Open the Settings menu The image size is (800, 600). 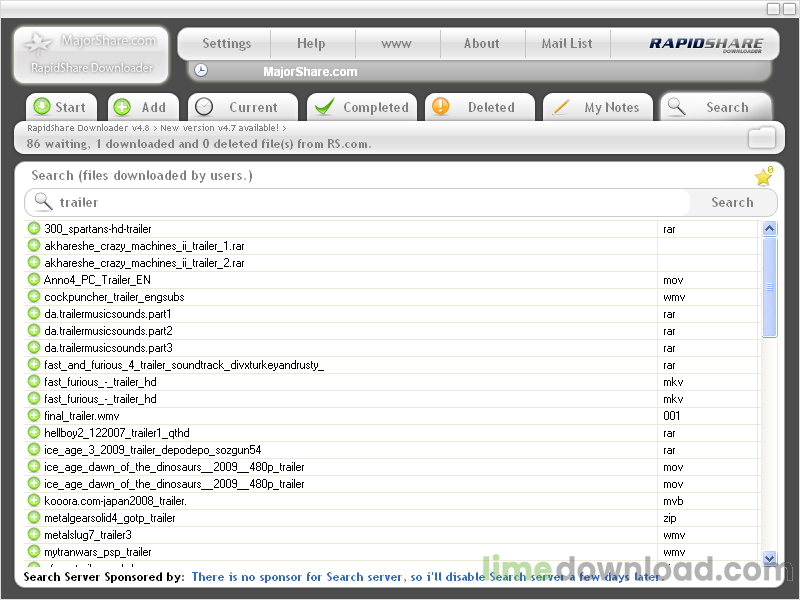(227, 43)
